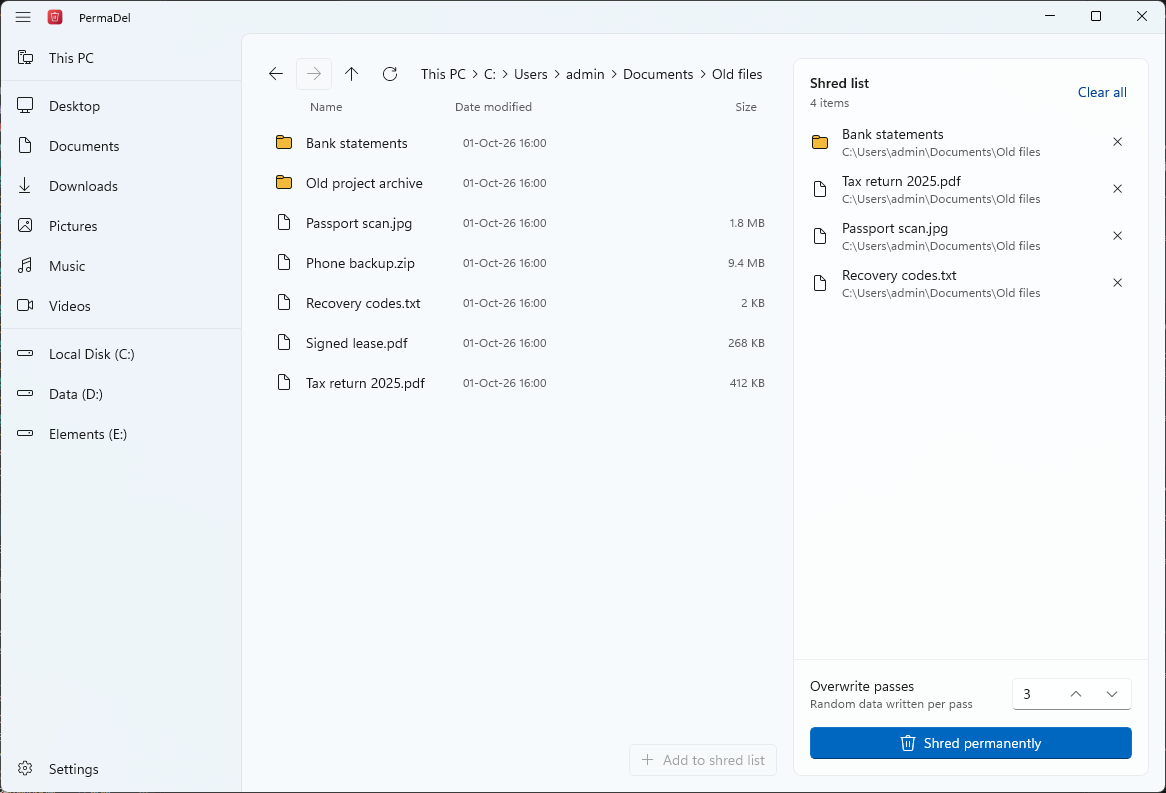1166x793 pixels.
Task: Open the hamburger navigation menu
Action: (23, 17)
